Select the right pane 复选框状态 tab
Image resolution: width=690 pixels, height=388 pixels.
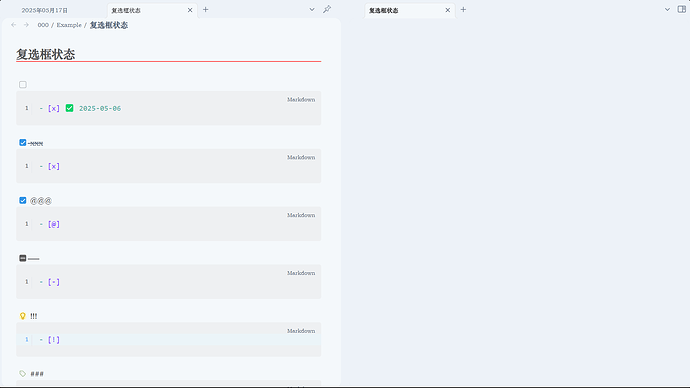383,10
